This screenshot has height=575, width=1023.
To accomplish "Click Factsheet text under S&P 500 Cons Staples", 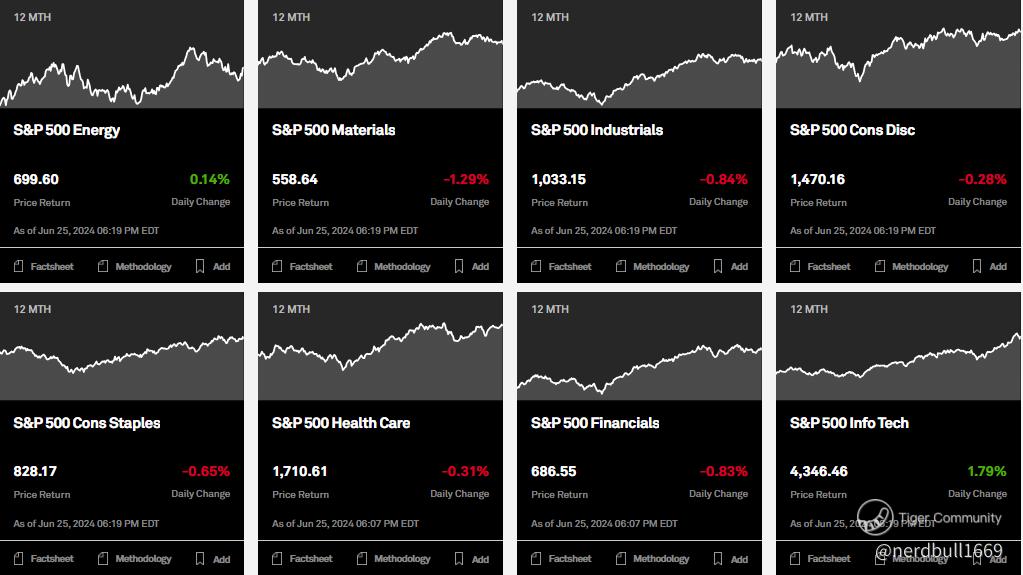I will pyautogui.click(x=52, y=559).
